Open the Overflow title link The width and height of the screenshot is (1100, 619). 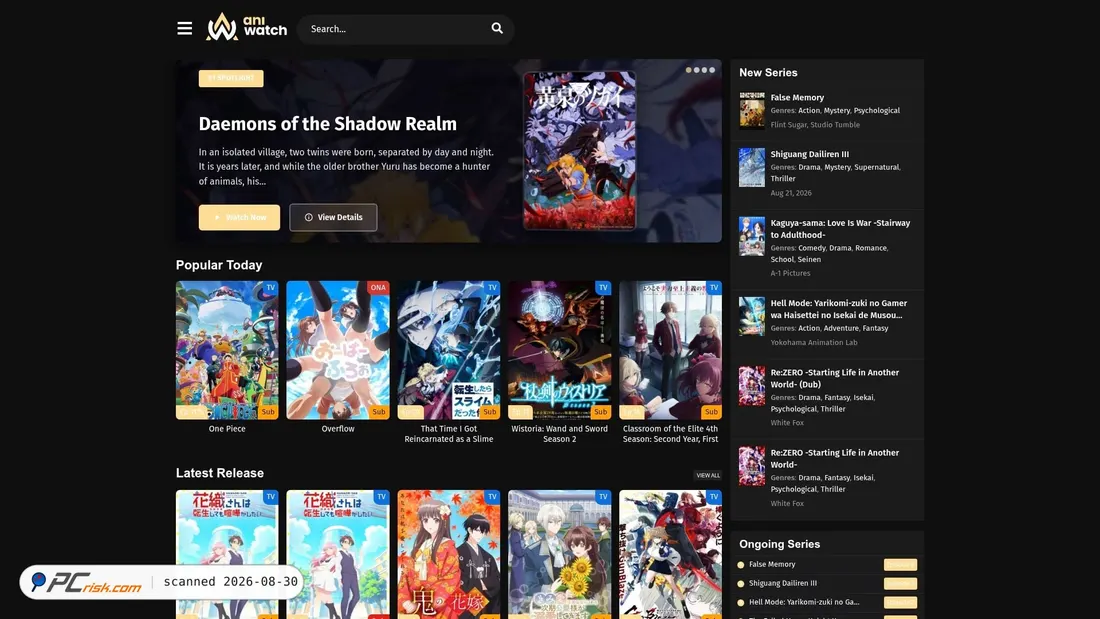pyautogui.click(x=337, y=429)
